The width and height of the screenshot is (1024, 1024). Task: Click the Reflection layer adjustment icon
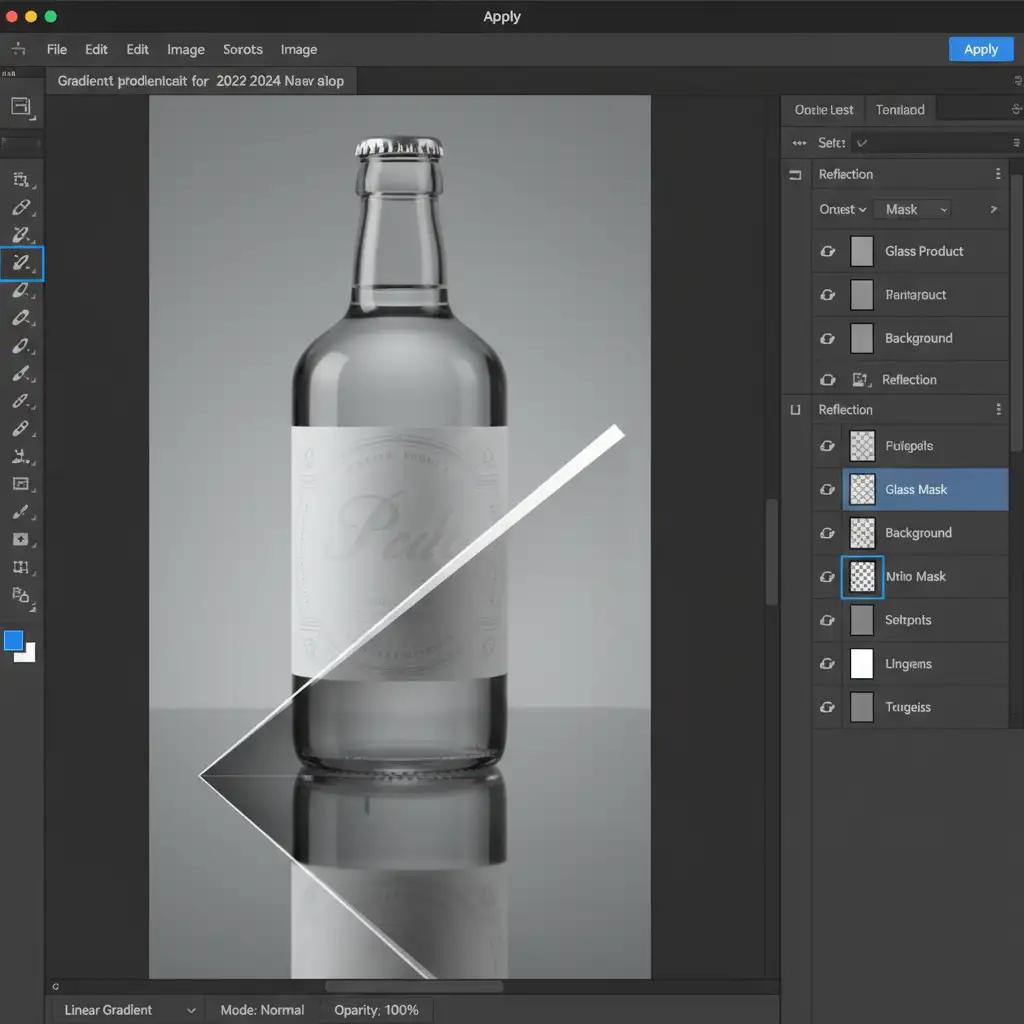(861, 379)
